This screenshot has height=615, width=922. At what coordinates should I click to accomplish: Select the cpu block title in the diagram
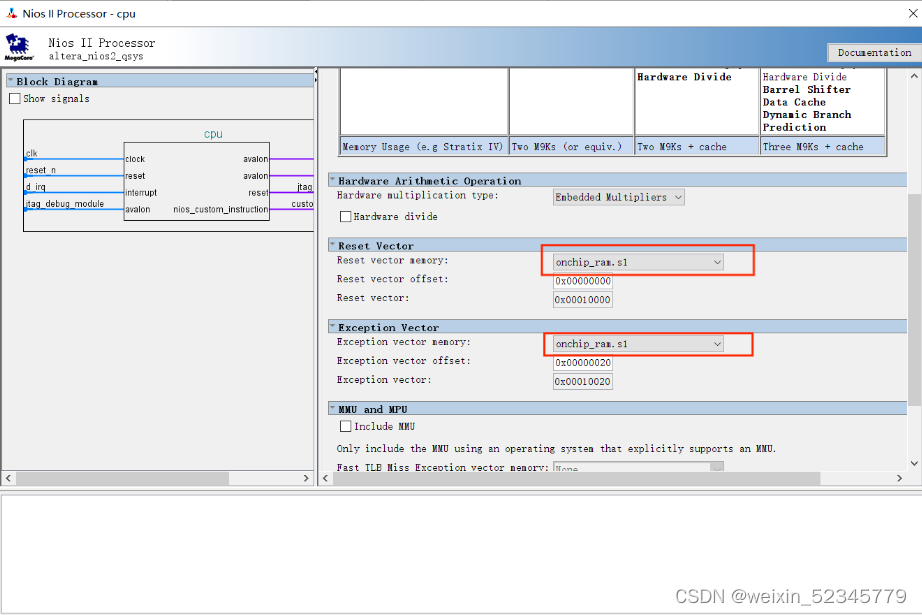[213, 134]
